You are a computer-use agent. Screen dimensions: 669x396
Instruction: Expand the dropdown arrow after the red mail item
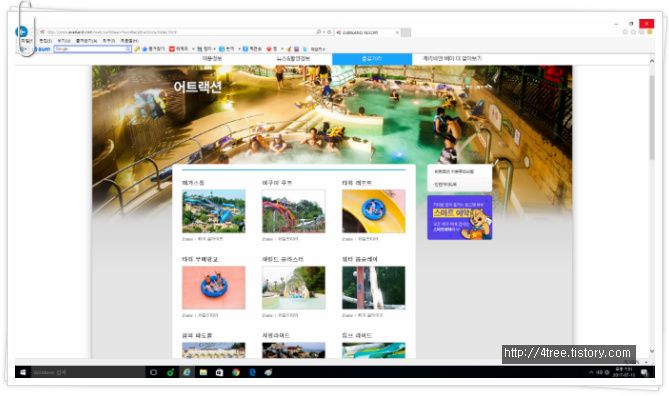coord(193,50)
